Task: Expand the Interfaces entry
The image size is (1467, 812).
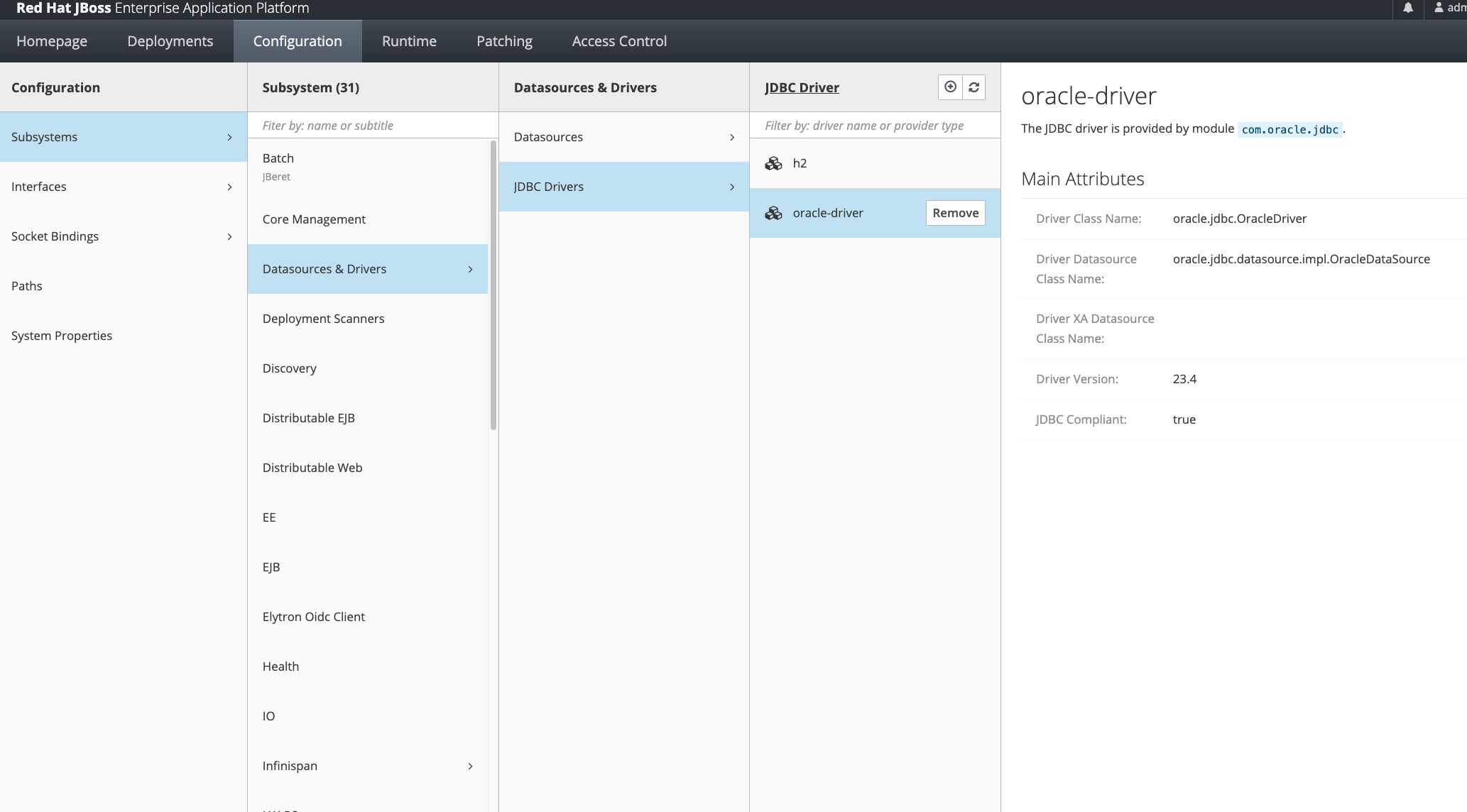Action: pyautogui.click(x=229, y=187)
